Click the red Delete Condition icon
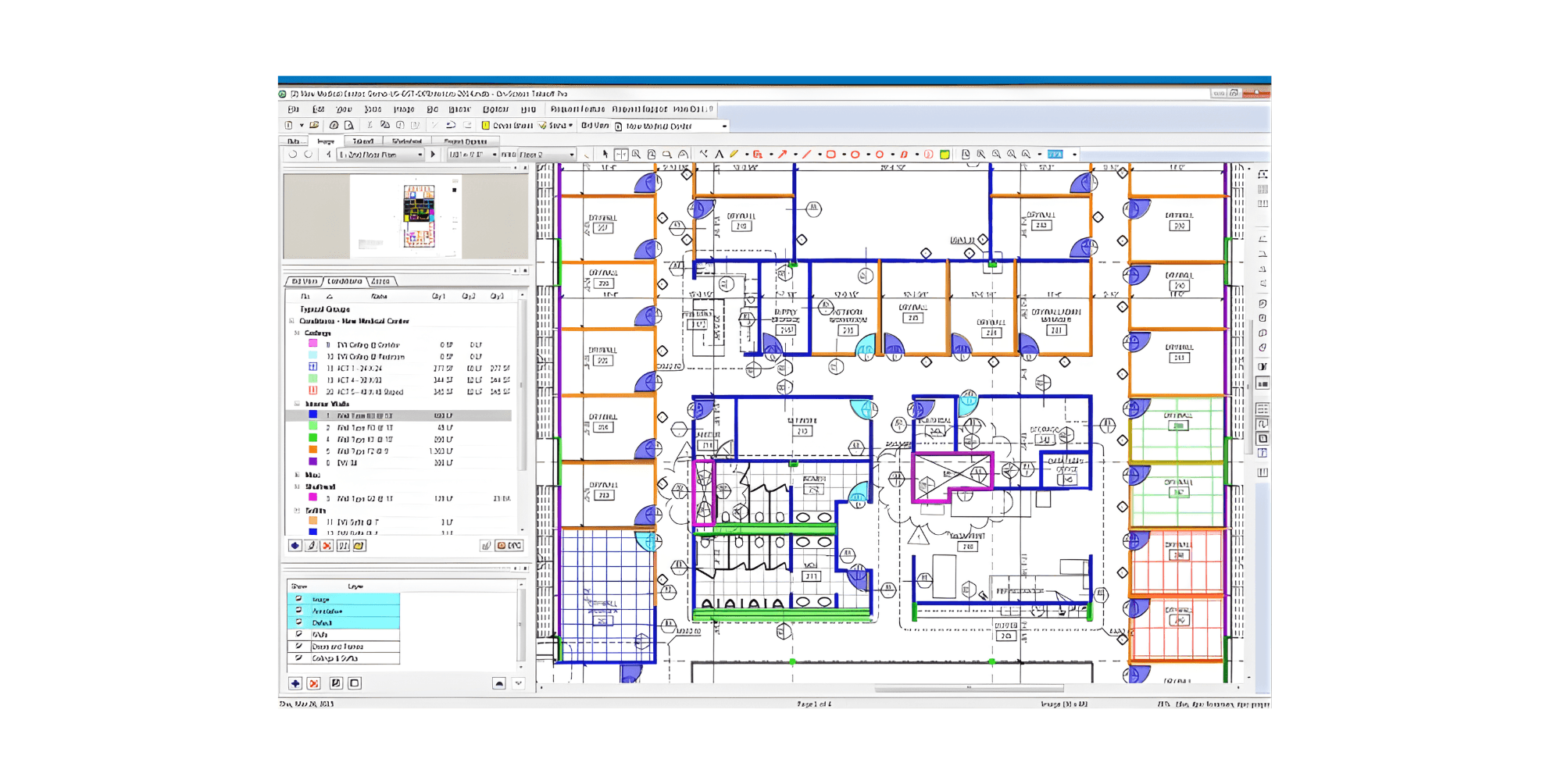 [327, 545]
